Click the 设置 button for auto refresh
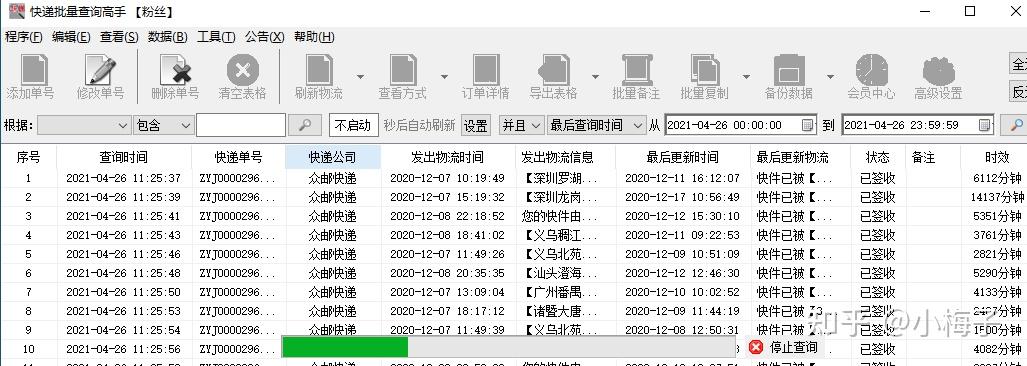This screenshot has height=366, width=1027. coord(476,124)
